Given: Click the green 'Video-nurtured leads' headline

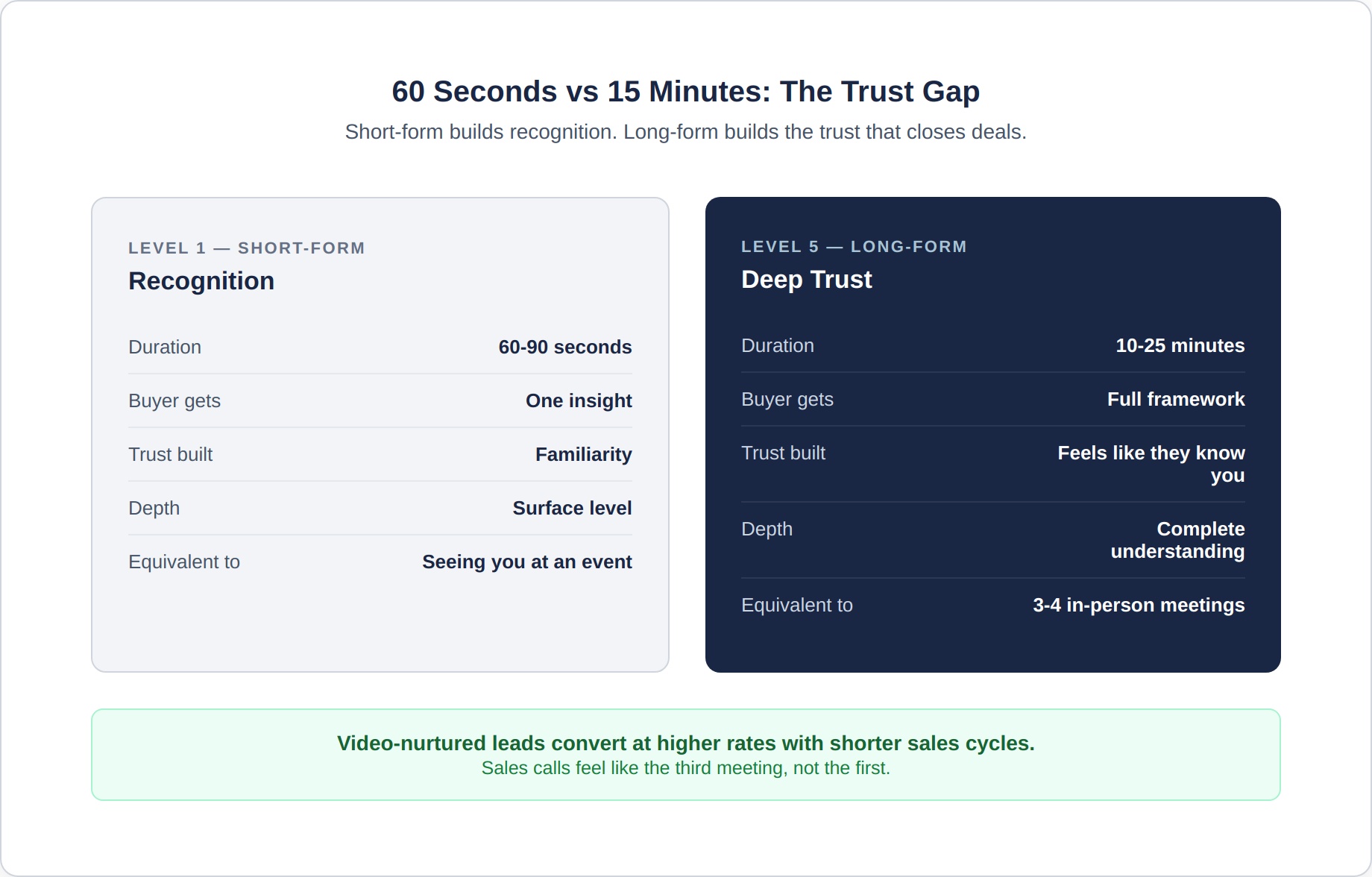Looking at the screenshot, I should tap(685, 744).
